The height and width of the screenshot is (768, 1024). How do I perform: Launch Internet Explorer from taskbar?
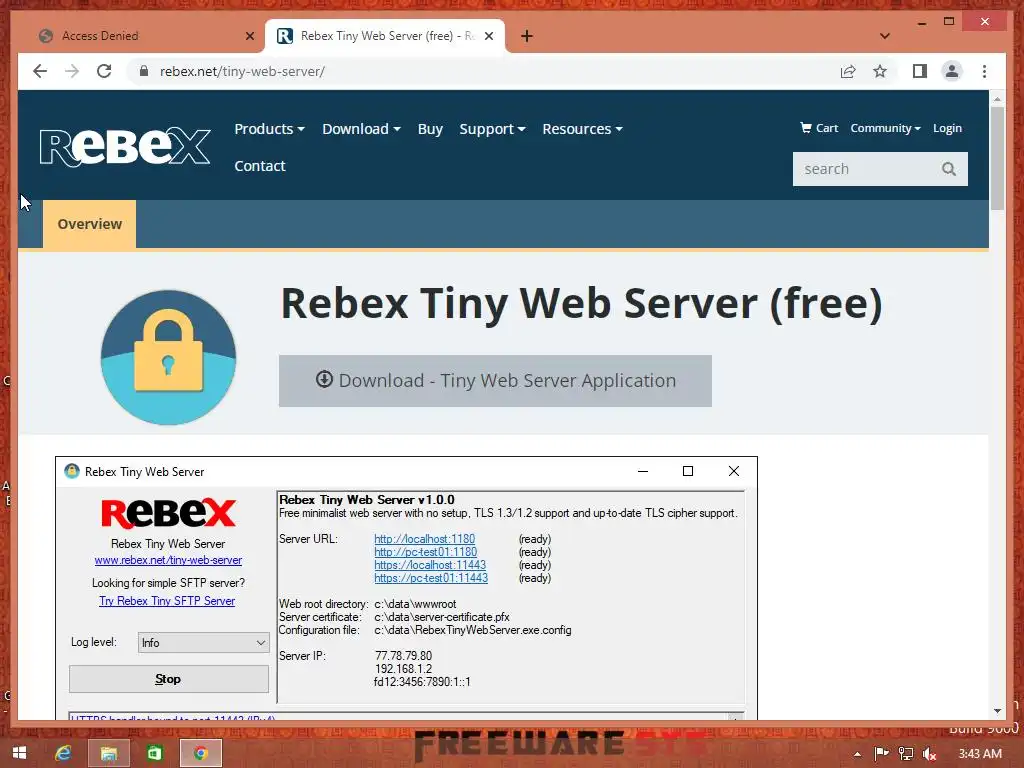click(x=63, y=753)
